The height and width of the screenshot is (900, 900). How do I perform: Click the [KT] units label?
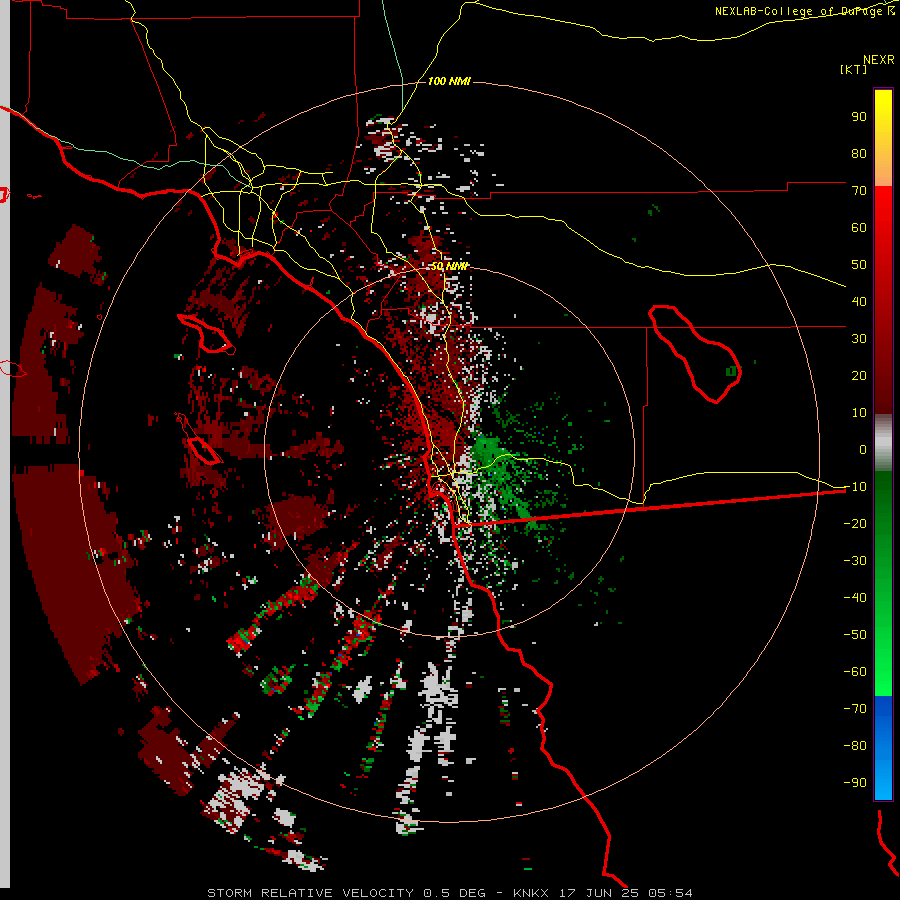[853, 69]
